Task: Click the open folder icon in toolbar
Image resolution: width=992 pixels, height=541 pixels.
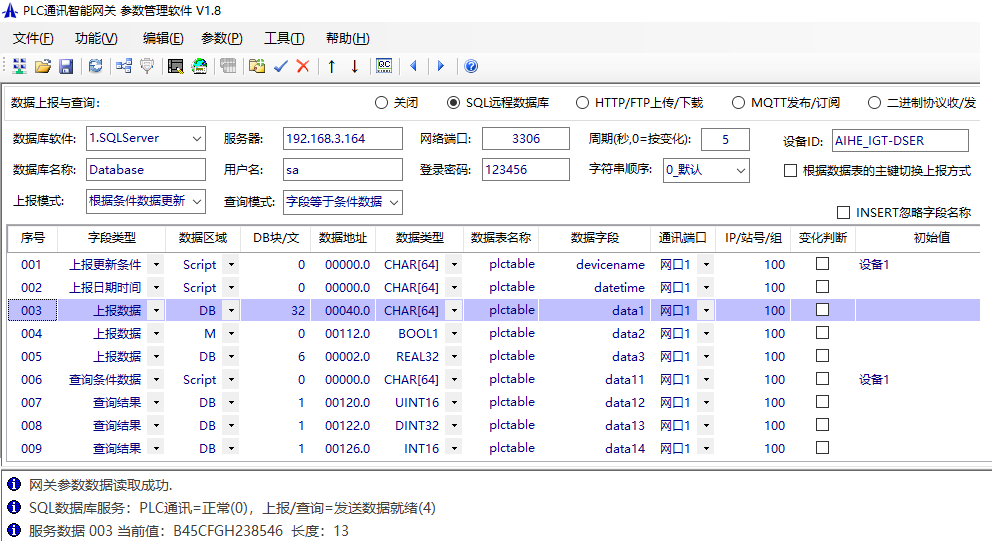Action: [x=43, y=66]
